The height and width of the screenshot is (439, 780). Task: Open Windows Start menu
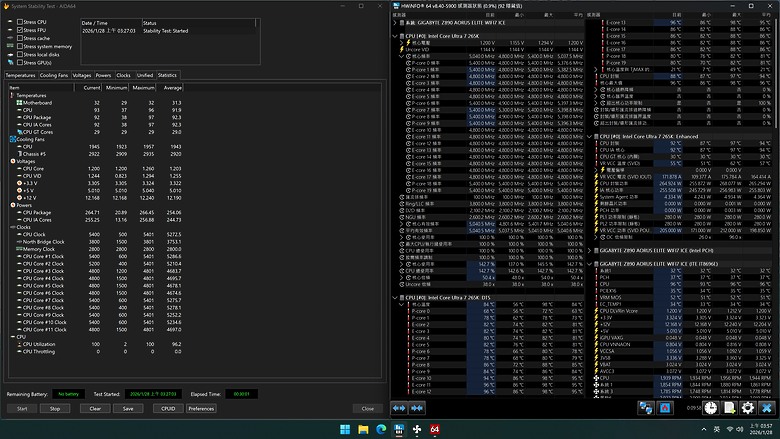point(345,429)
